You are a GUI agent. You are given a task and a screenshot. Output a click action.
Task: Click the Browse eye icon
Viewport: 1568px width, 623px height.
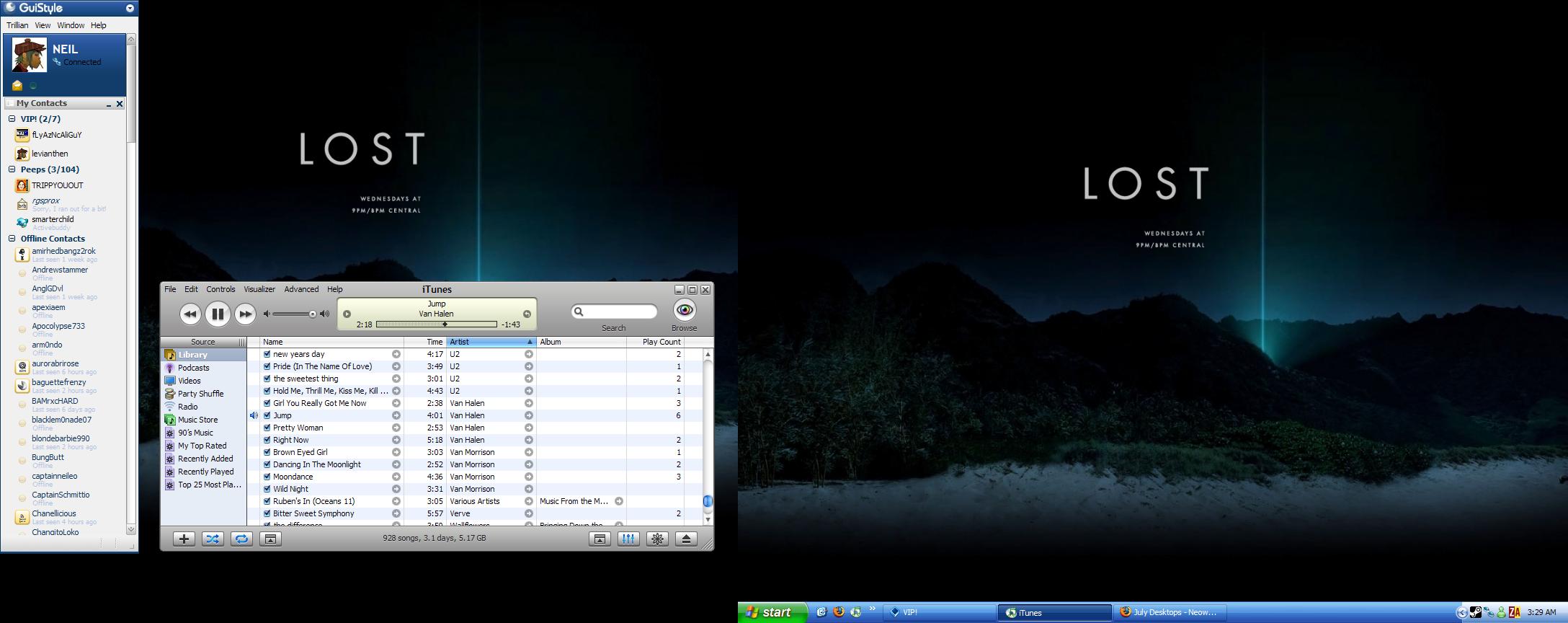(x=684, y=310)
